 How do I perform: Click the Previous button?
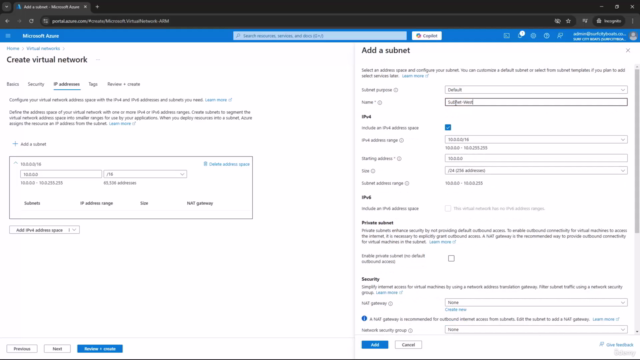pyautogui.click(x=22, y=349)
